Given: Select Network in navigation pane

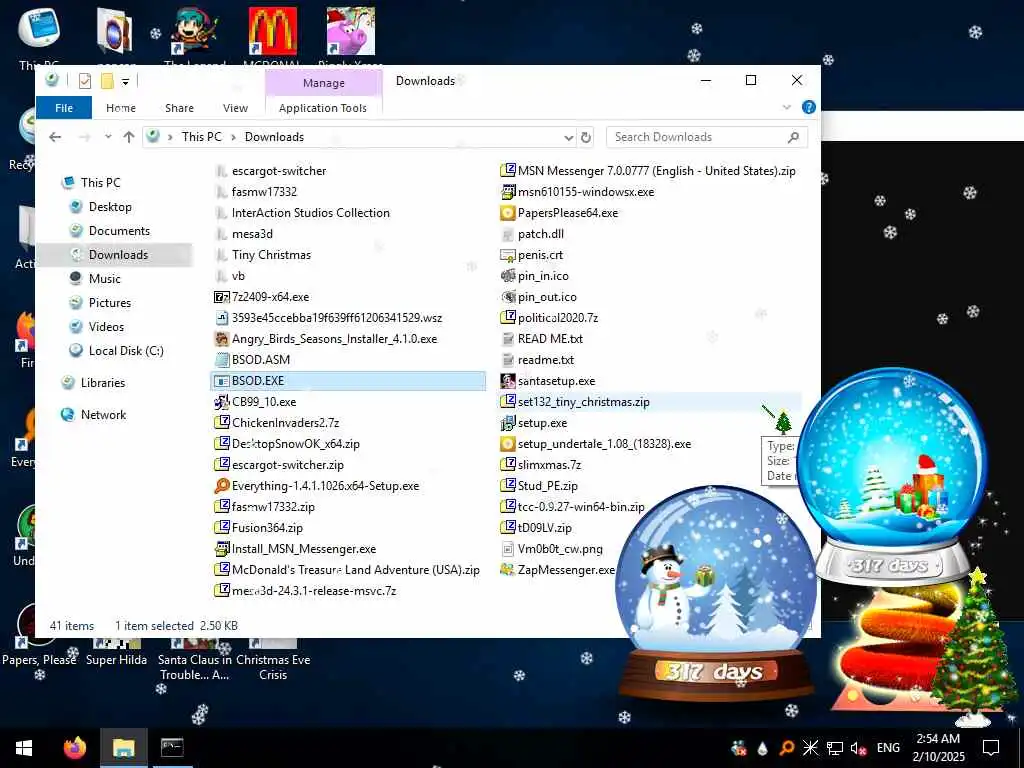Looking at the screenshot, I should coord(103,415).
